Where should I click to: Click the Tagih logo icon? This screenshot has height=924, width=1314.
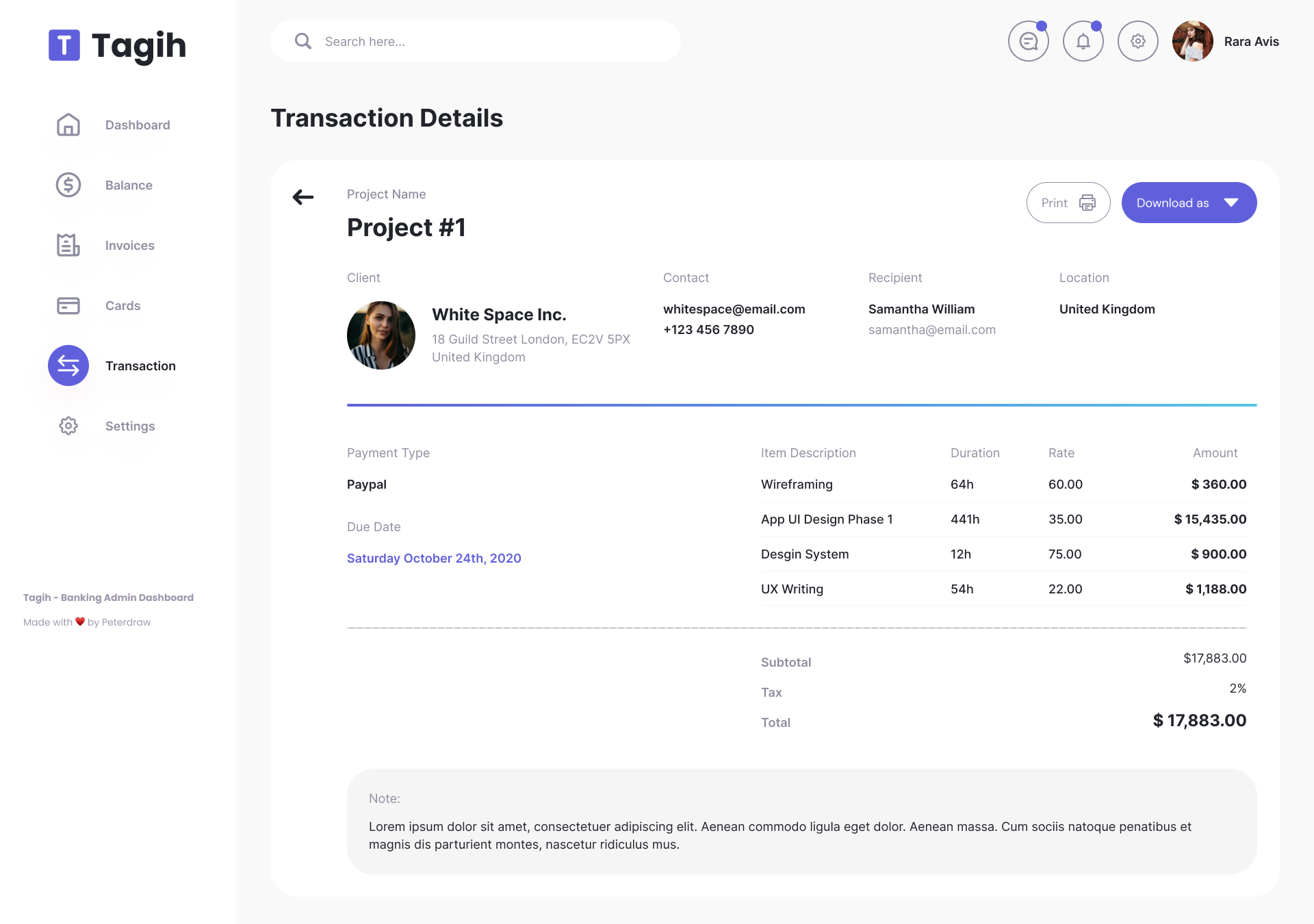[64, 45]
